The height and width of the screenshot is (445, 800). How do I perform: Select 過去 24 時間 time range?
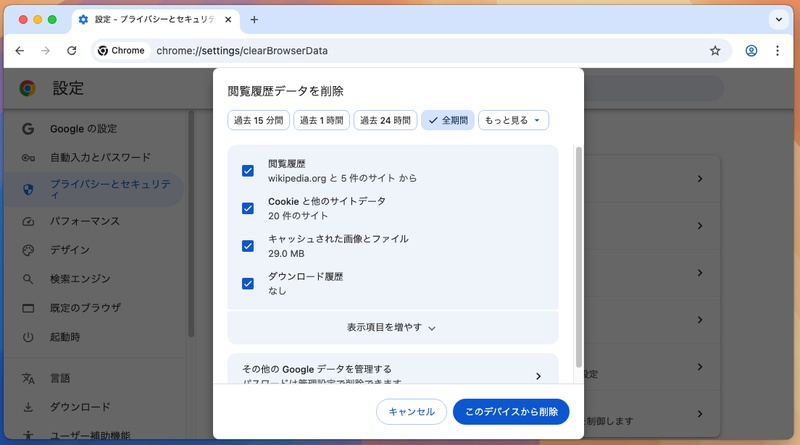tap(385, 120)
